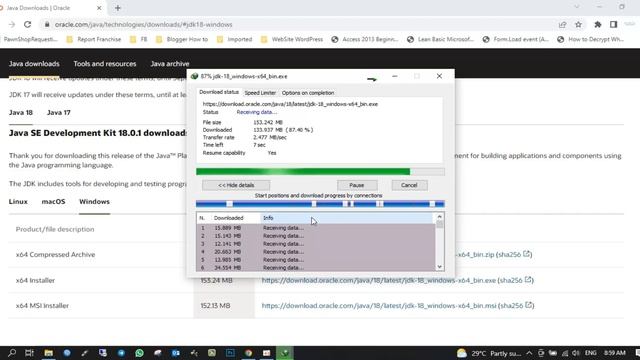Close the download dialog window

point(439,76)
